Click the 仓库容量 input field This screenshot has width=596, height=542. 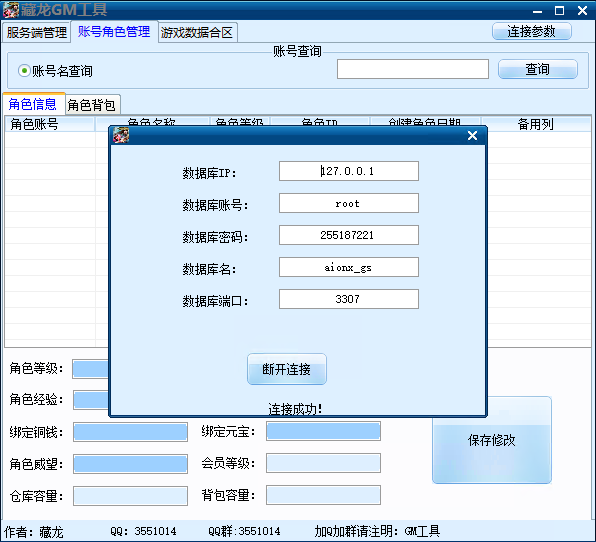[x=130, y=496]
